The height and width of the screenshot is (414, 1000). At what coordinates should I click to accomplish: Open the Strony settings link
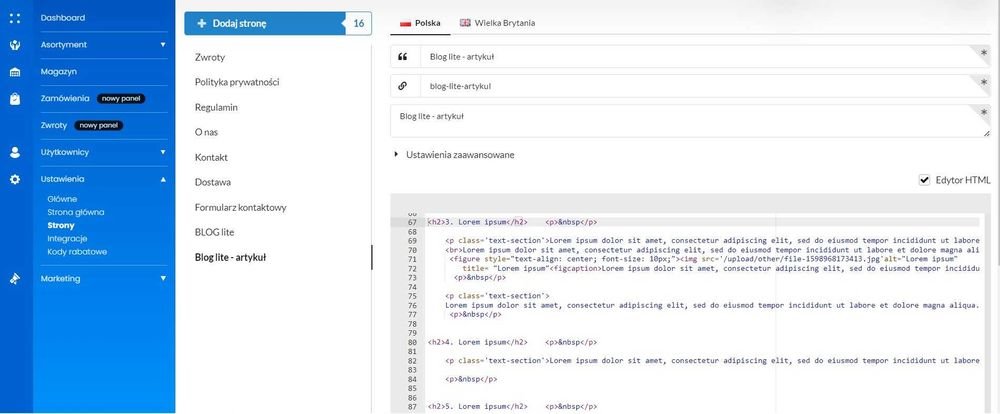click(x=61, y=225)
